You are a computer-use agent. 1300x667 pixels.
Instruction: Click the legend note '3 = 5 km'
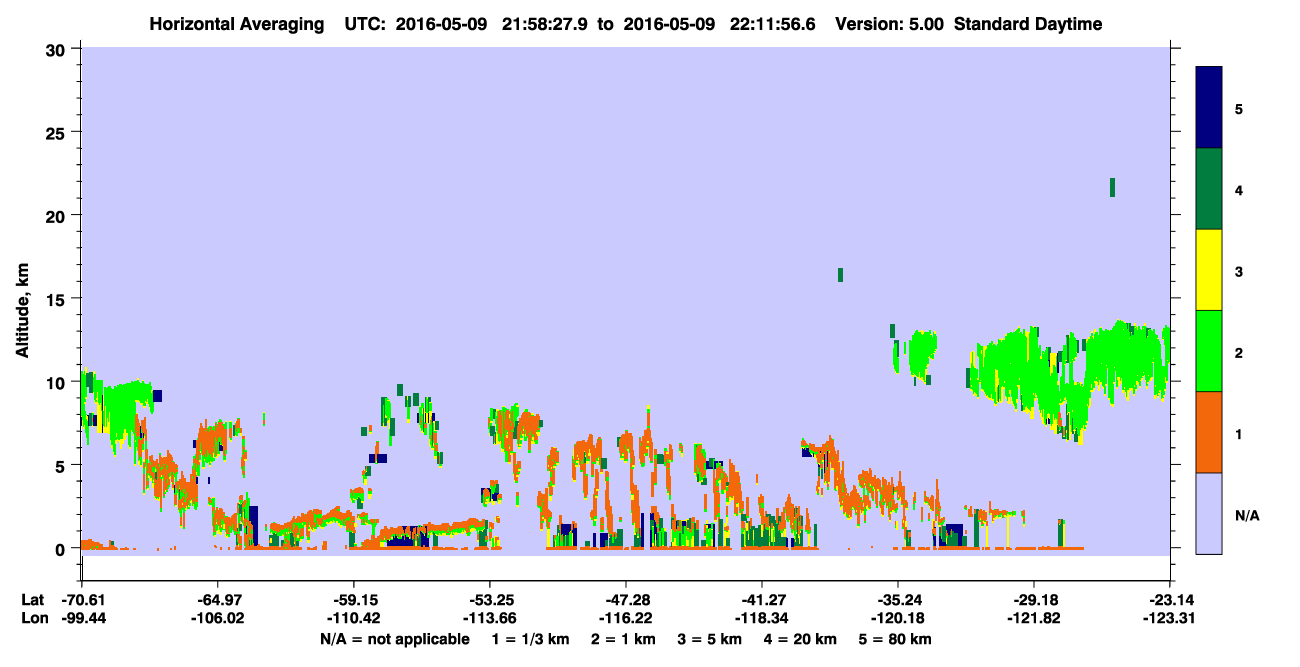coord(710,639)
